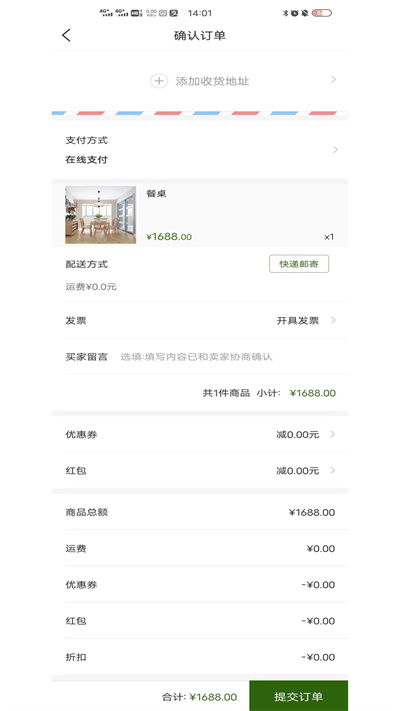The width and height of the screenshot is (400, 711).
Task: Expand the 开具发票 invoice chevron
Action: pos(333,321)
